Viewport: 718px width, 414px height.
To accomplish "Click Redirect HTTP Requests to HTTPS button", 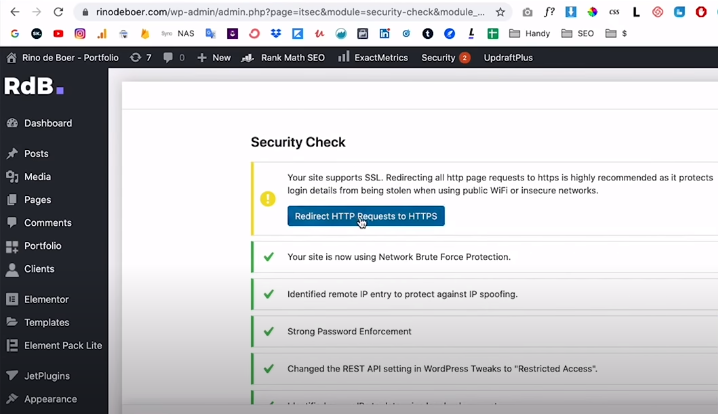I will pyautogui.click(x=365, y=216).
